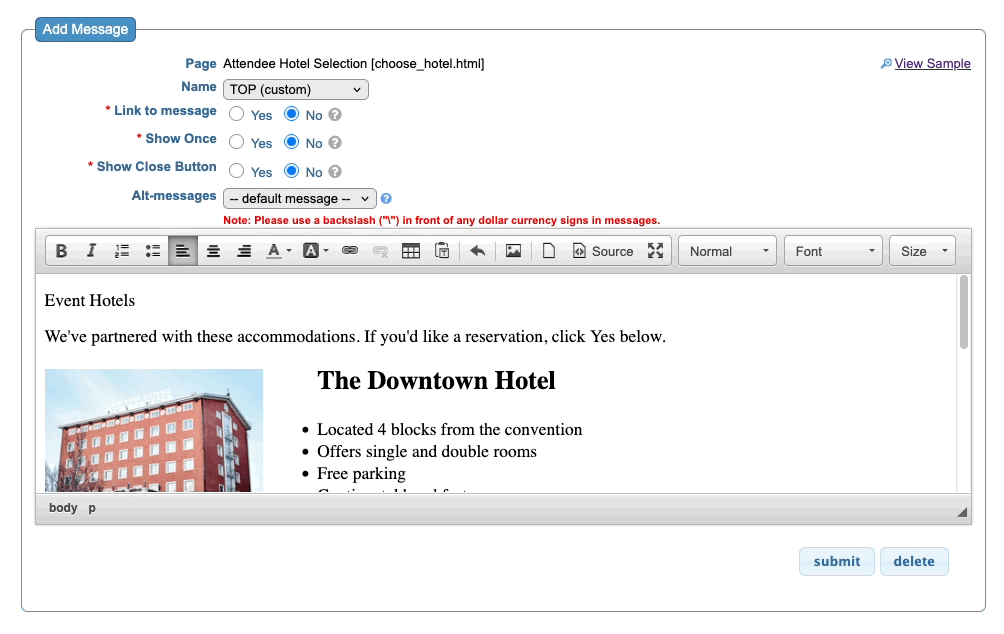Click the hotel building image
The image size is (1004, 634).
coord(154,430)
